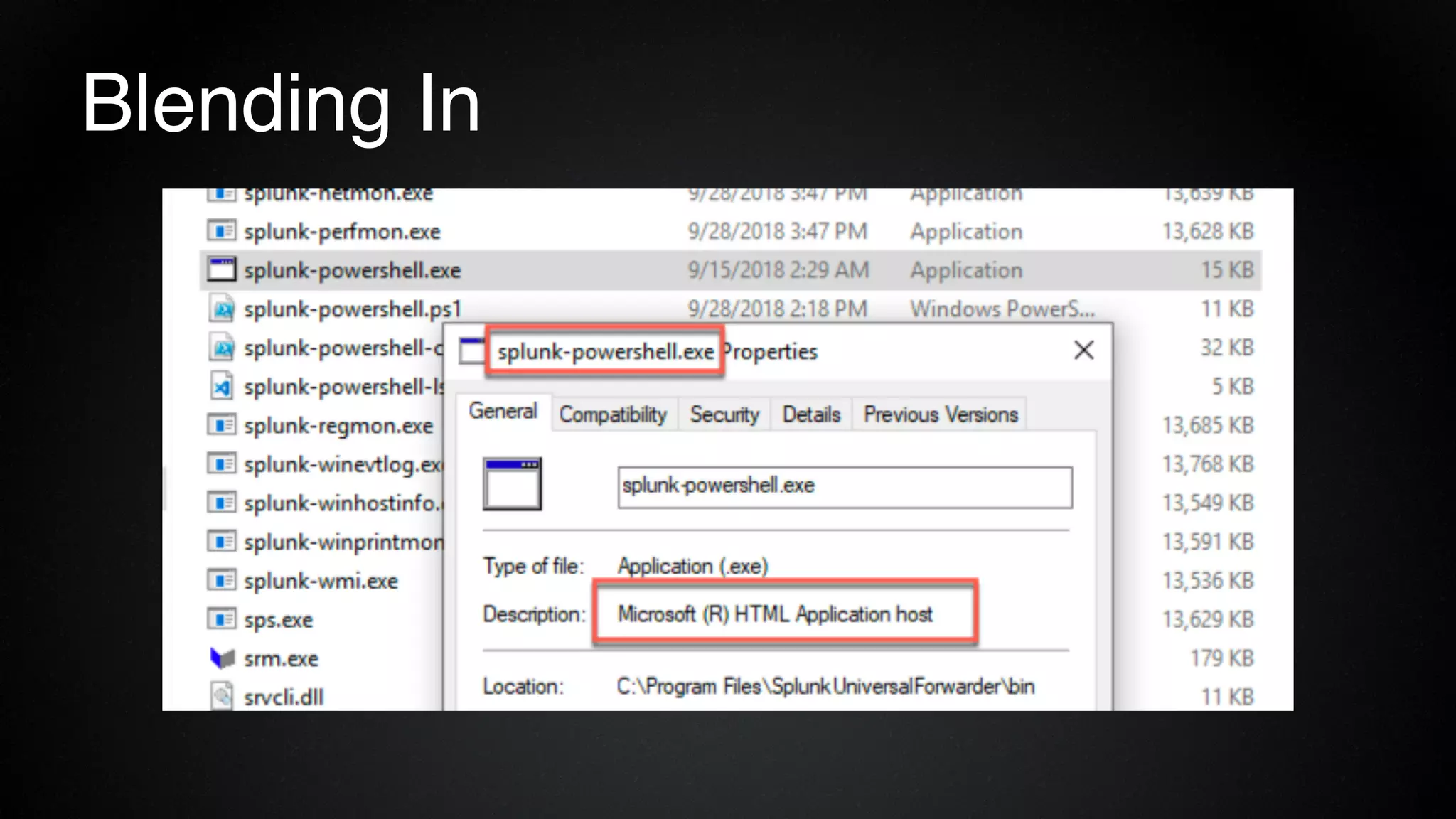Close the Properties dialog
Viewport: 1456px width, 819px height.
coord(1083,350)
